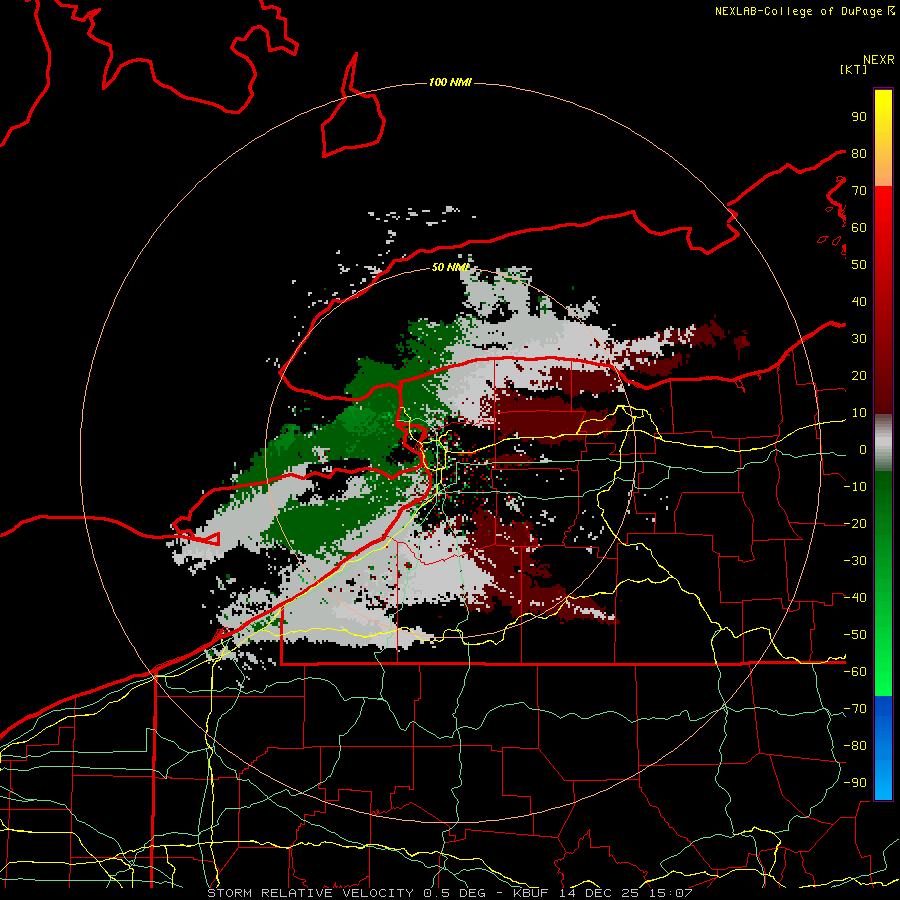900x900 pixels.
Task: Click the 40 value on the velocity scale
Action: tap(859, 302)
